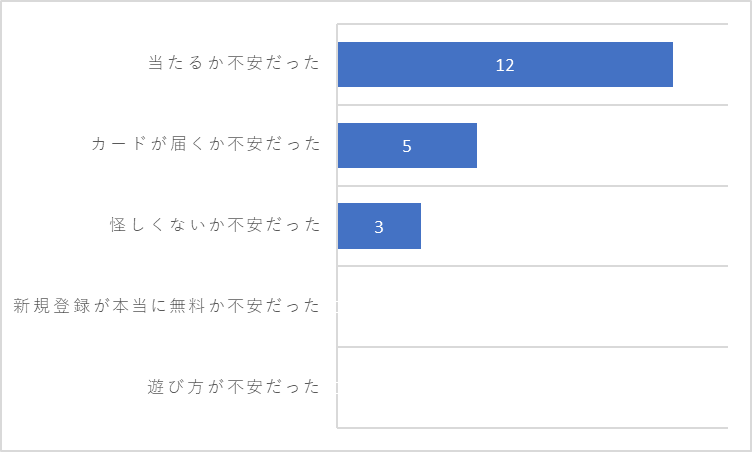Click empty plot row for 遊び方が不安だった
The image size is (752, 452).
[532, 387]
